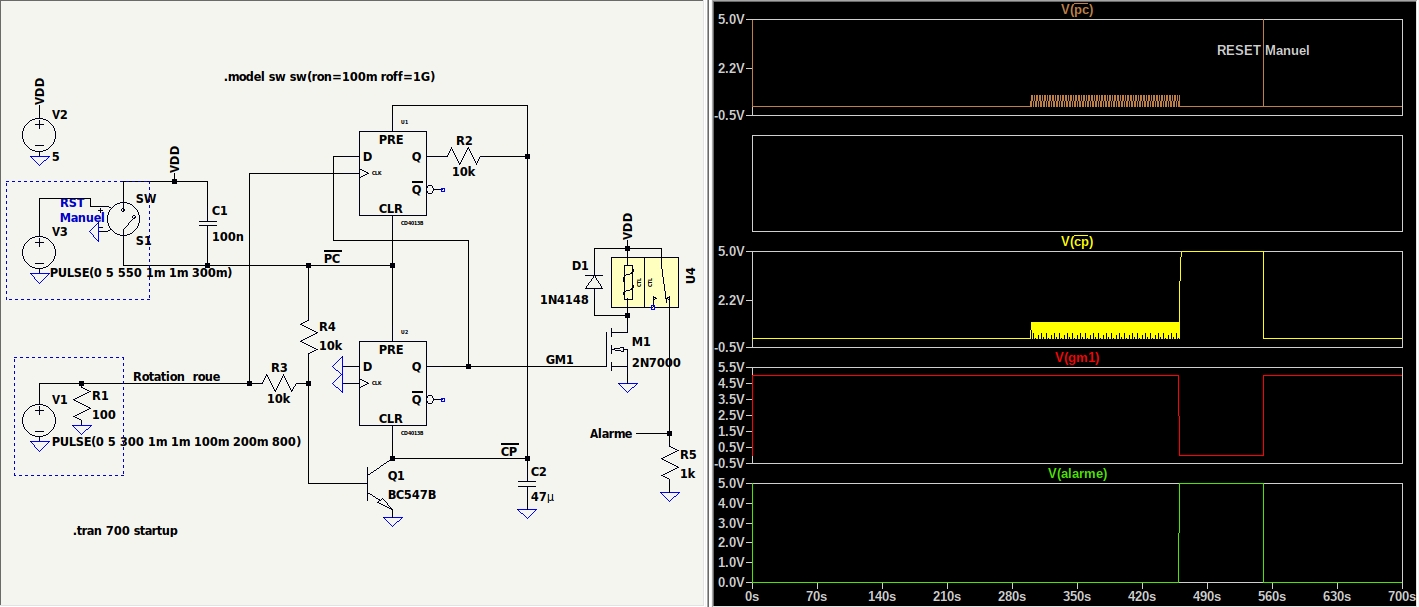
Task: Click the ground symbol under capacitor C2
Action: point(527,514)
